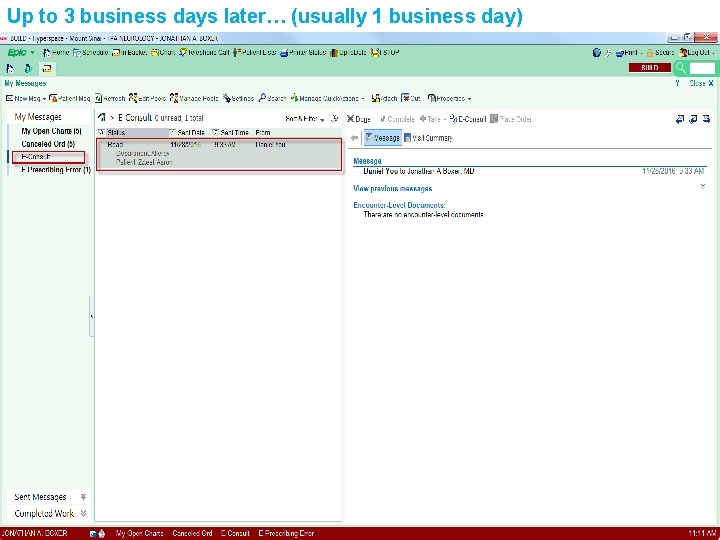Open Manage Pools

coord(194,98)
